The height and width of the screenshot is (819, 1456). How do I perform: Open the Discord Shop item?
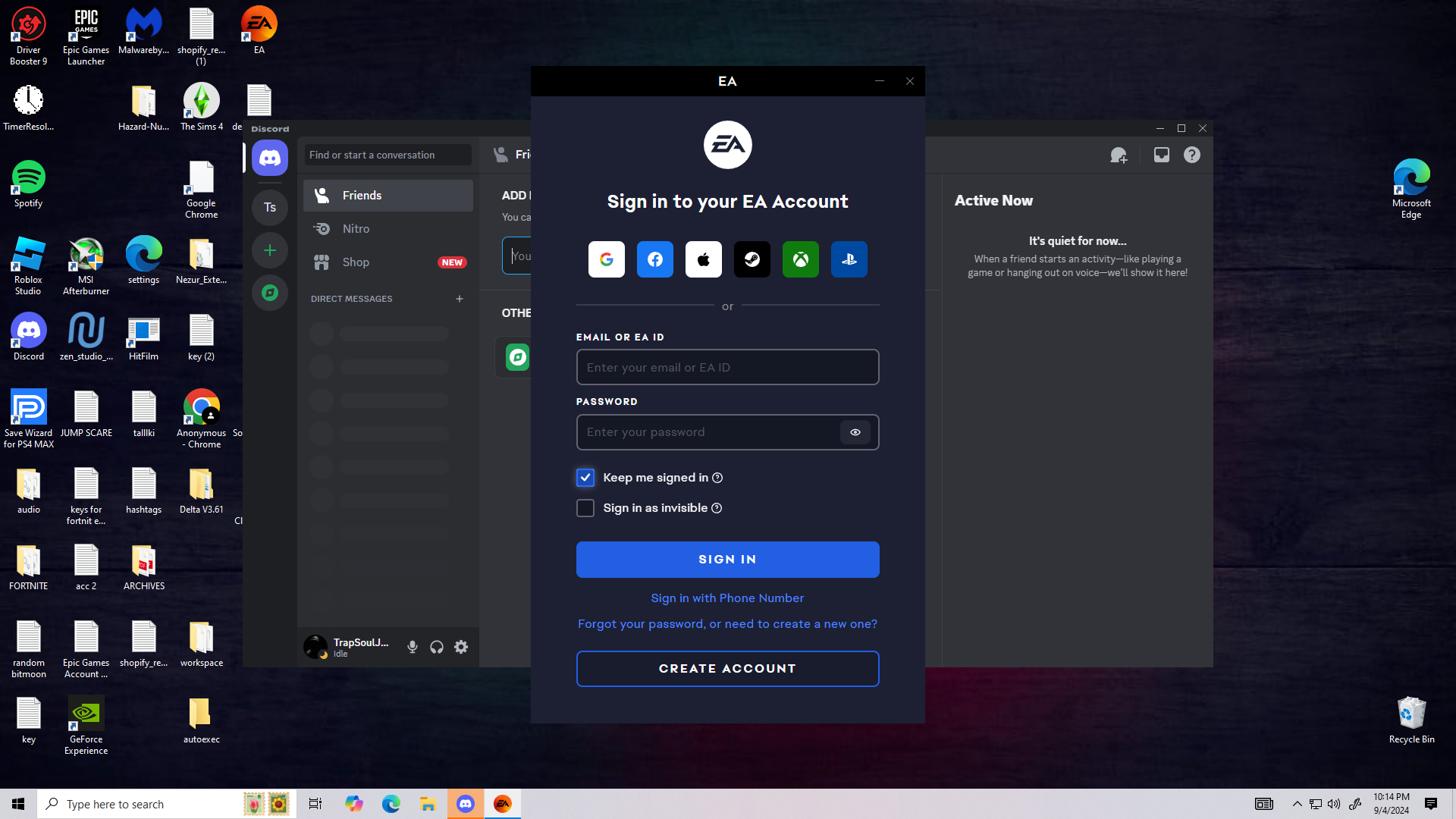pyautogui.click(x=356, y=262)
